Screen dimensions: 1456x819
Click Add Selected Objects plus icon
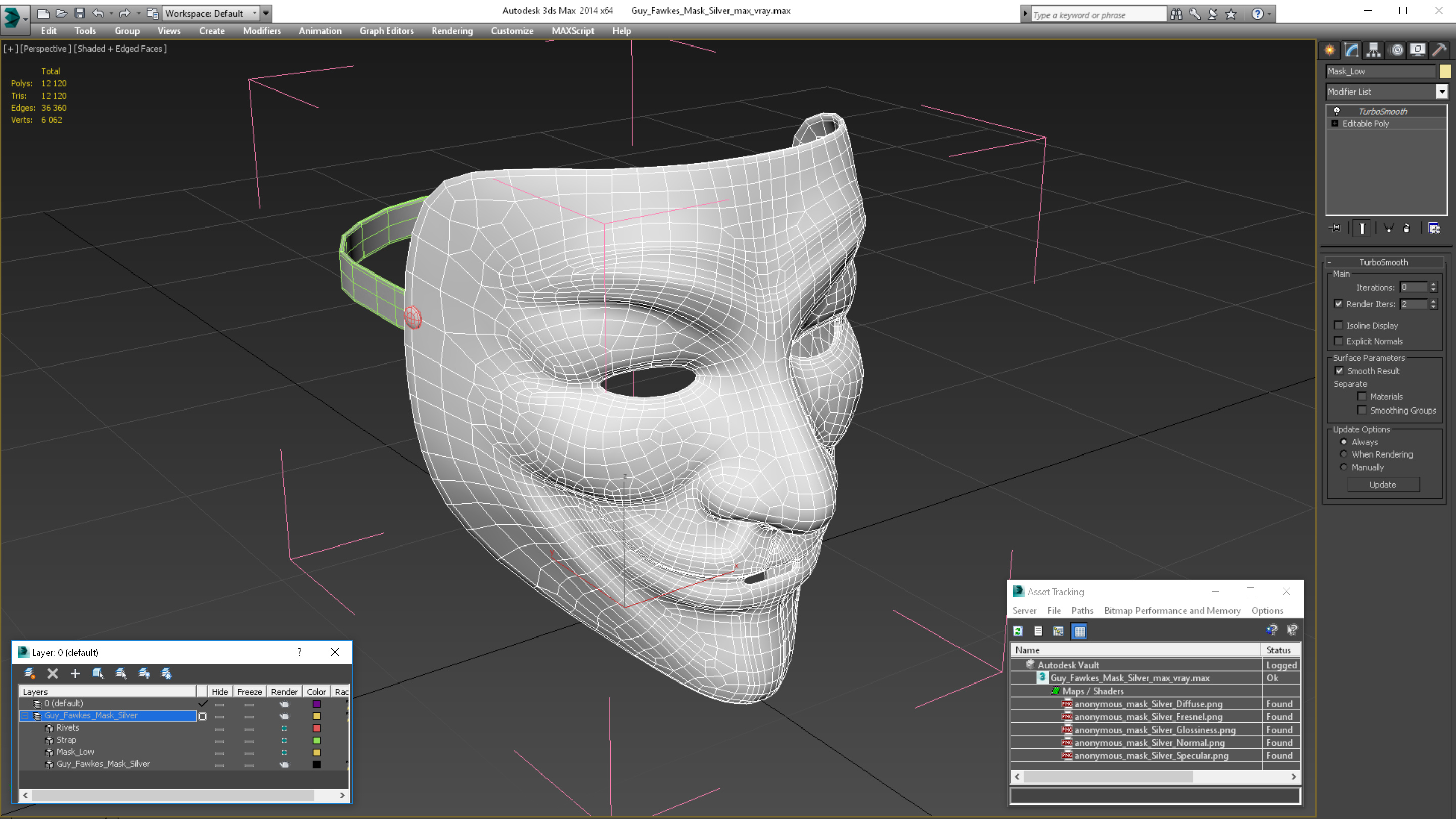point(75,673)
